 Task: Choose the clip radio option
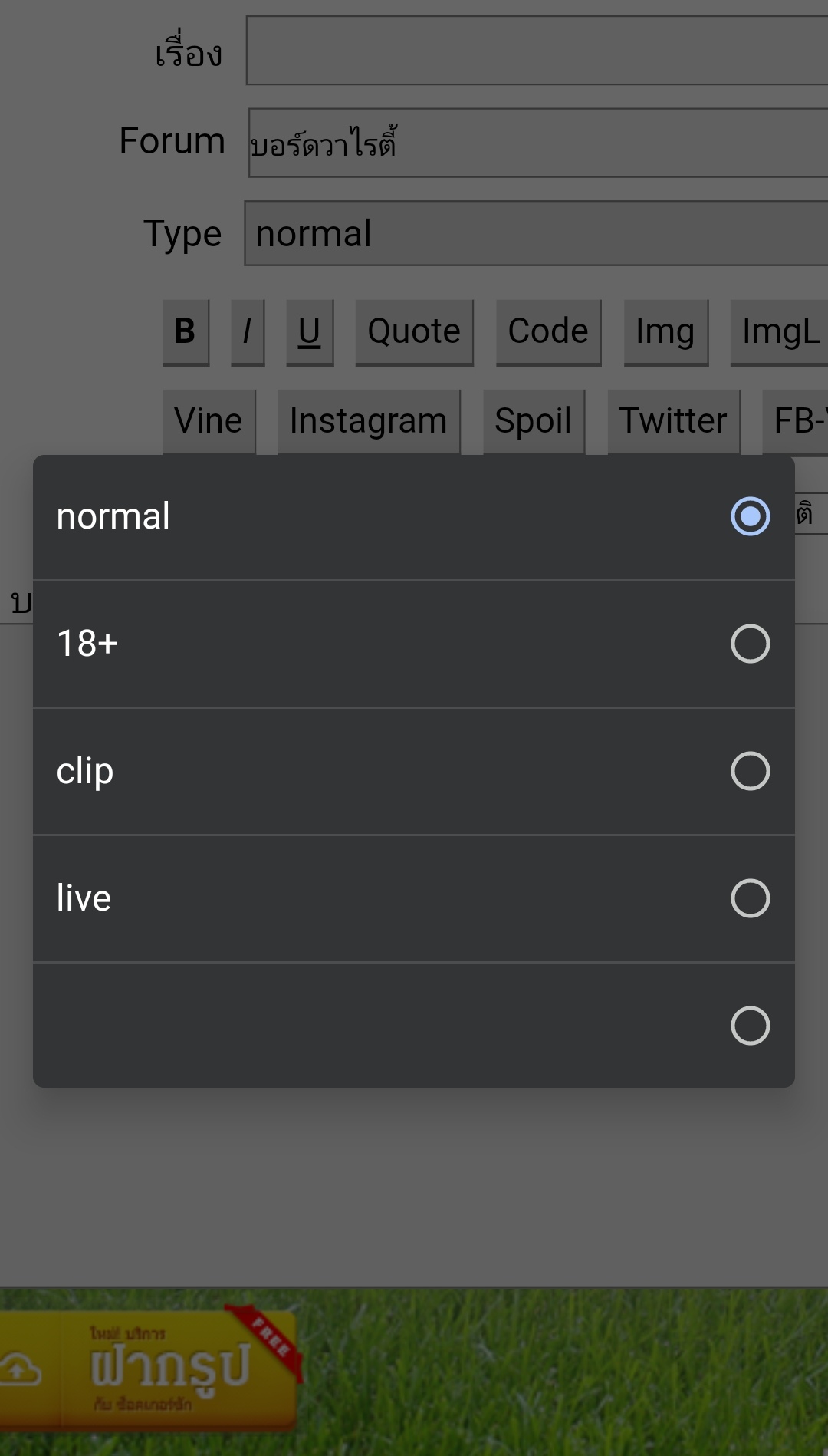(x=414, y=771)
